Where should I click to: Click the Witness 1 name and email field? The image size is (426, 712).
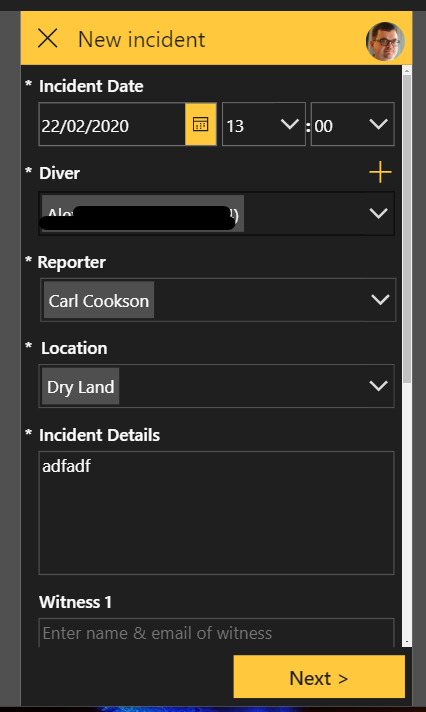217,633
